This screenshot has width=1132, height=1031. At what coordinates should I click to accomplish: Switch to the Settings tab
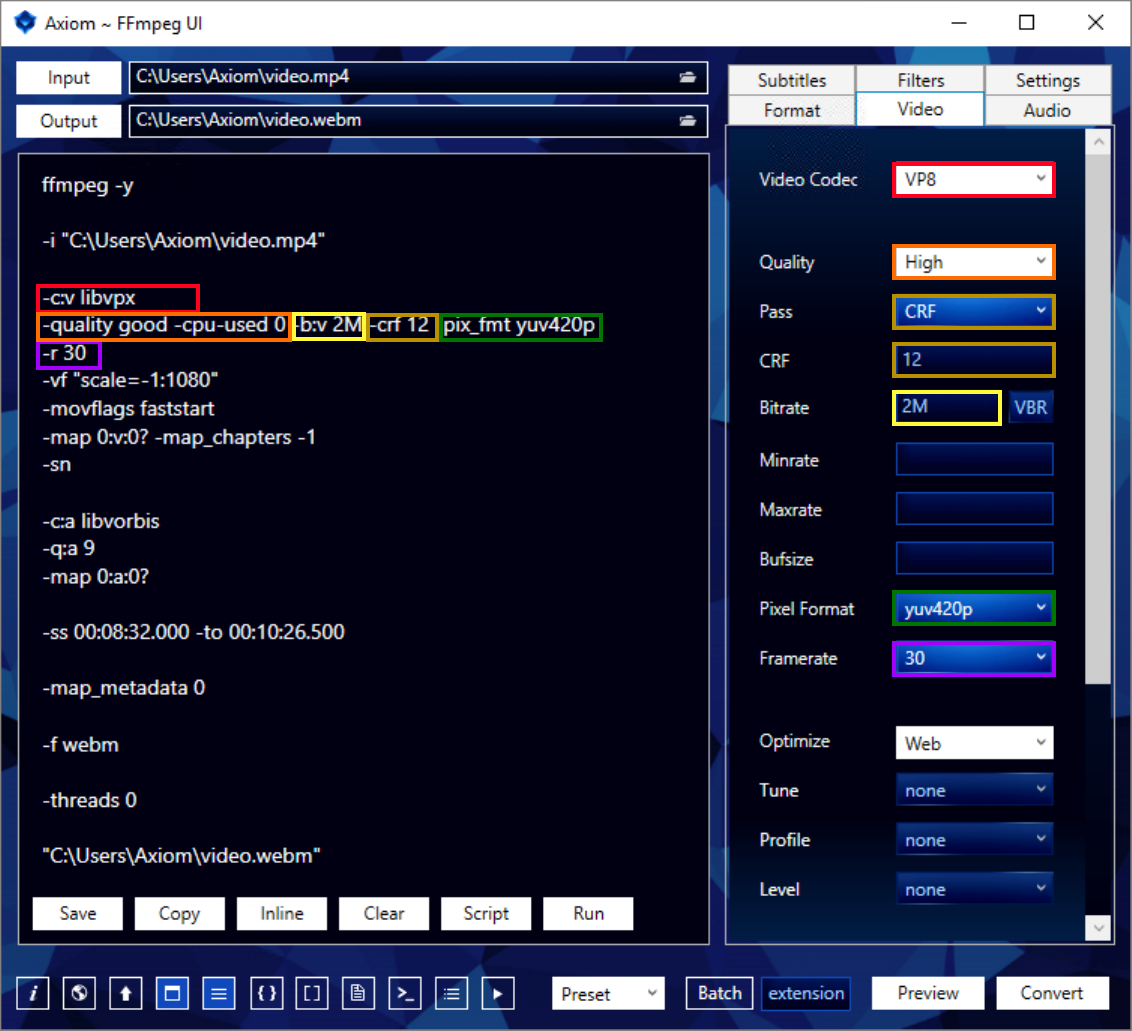tap(1048, 79)
